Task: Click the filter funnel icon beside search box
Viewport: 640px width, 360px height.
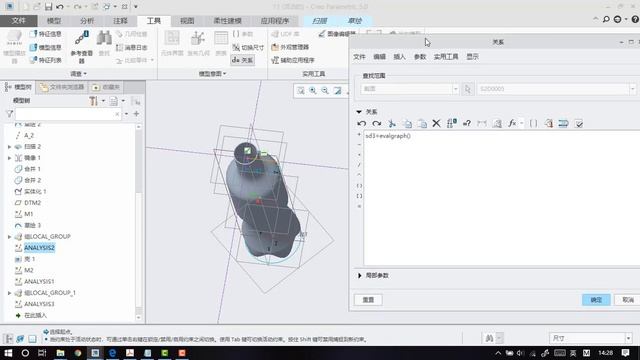Action: click(9, 114)
